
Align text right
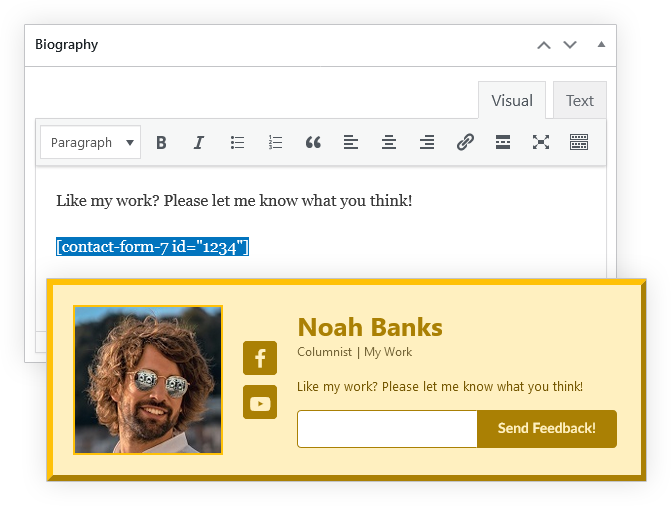pos(427,143)
